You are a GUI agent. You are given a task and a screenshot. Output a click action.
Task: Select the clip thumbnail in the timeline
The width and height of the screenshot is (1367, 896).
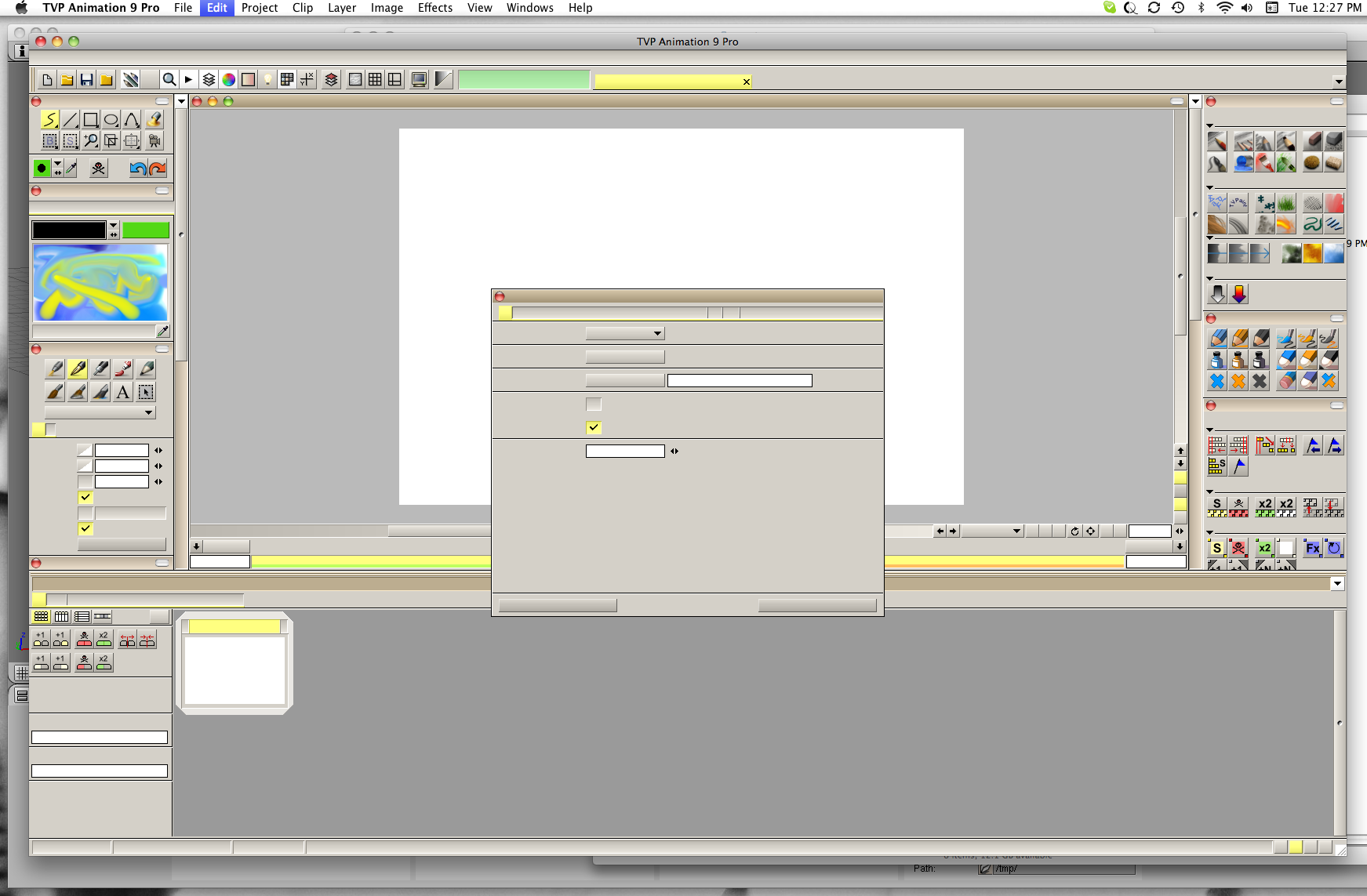pos(234,663)
